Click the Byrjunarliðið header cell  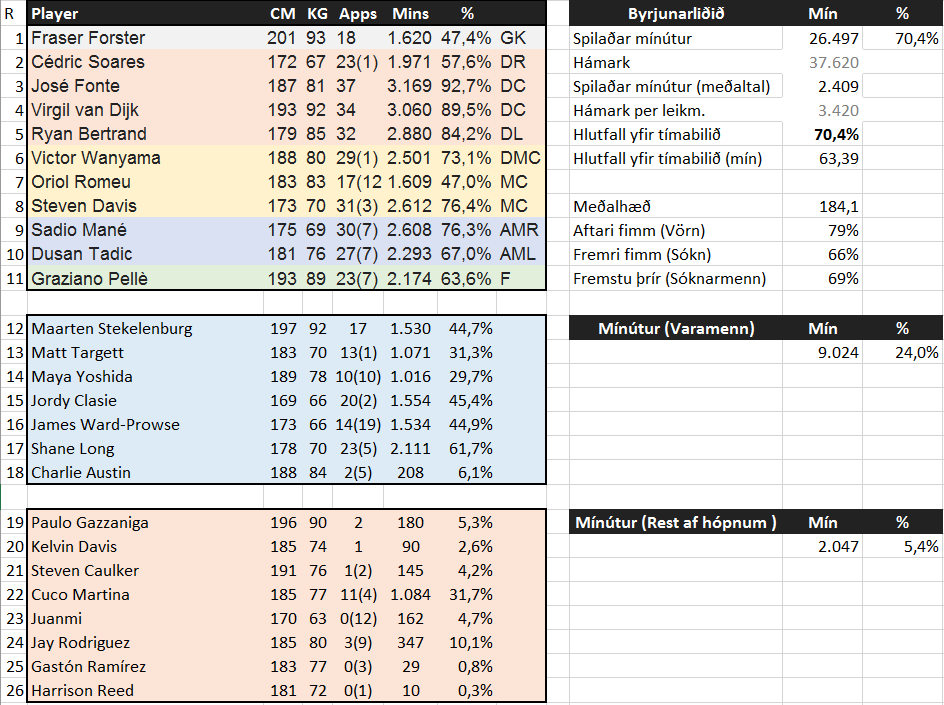(675, 13)
